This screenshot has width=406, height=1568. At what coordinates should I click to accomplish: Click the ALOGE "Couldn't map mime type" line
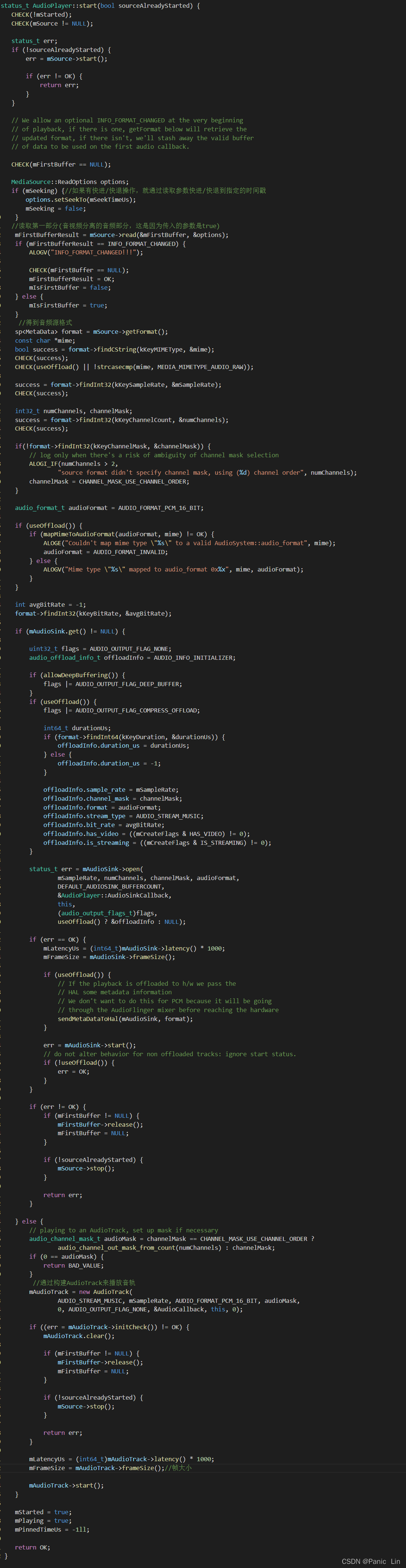point(189,543)
